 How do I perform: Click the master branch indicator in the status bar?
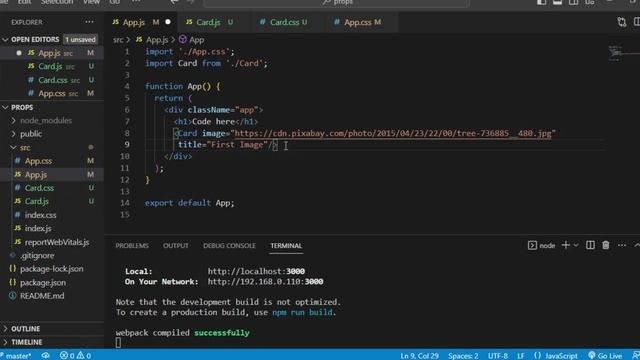[16, 356]
